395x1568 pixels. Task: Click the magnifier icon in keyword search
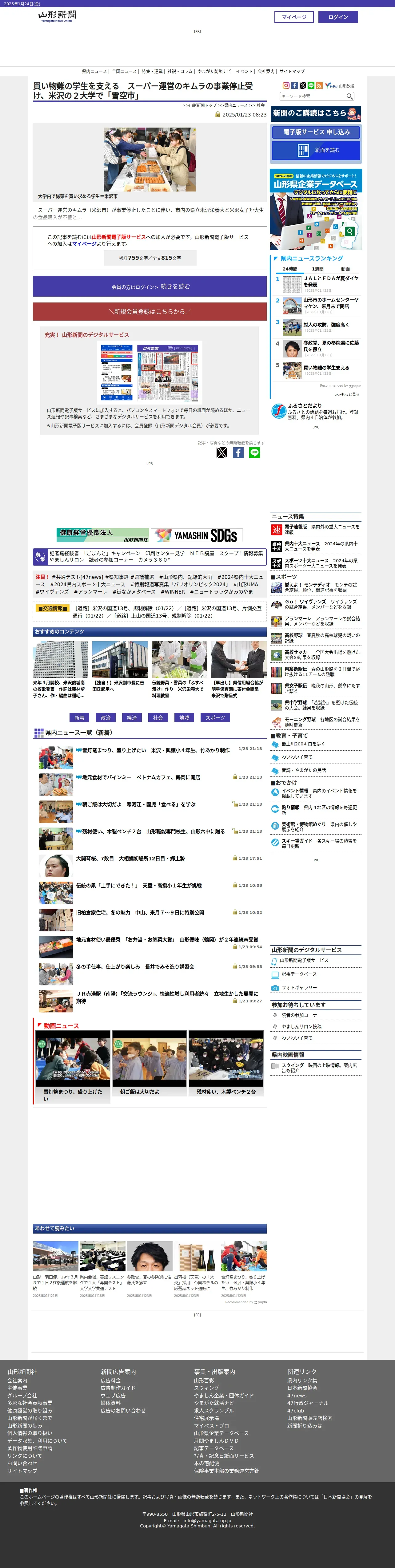[x=349, y=96]
